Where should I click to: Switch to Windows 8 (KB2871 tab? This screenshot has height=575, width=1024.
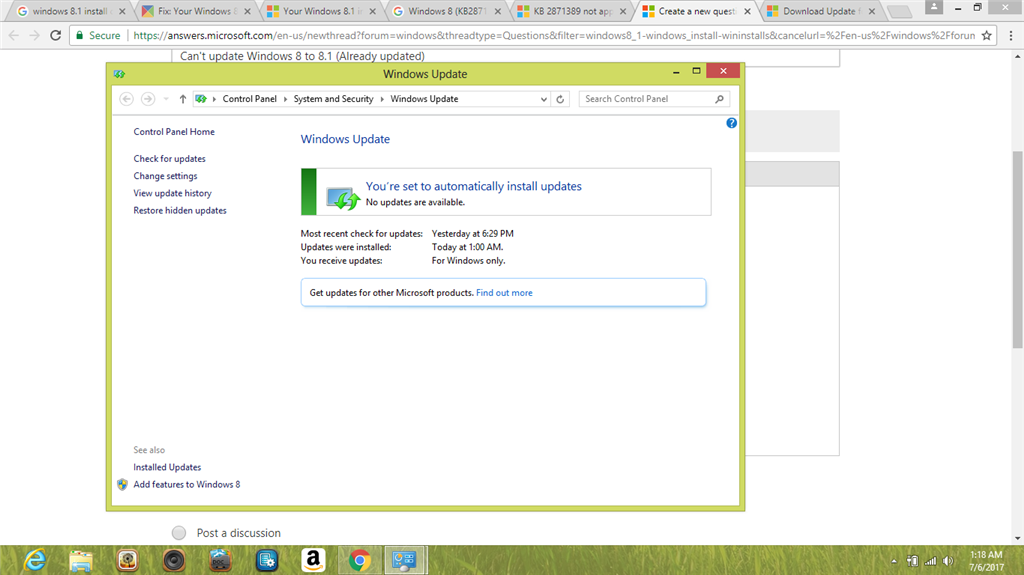coord(447,11)
